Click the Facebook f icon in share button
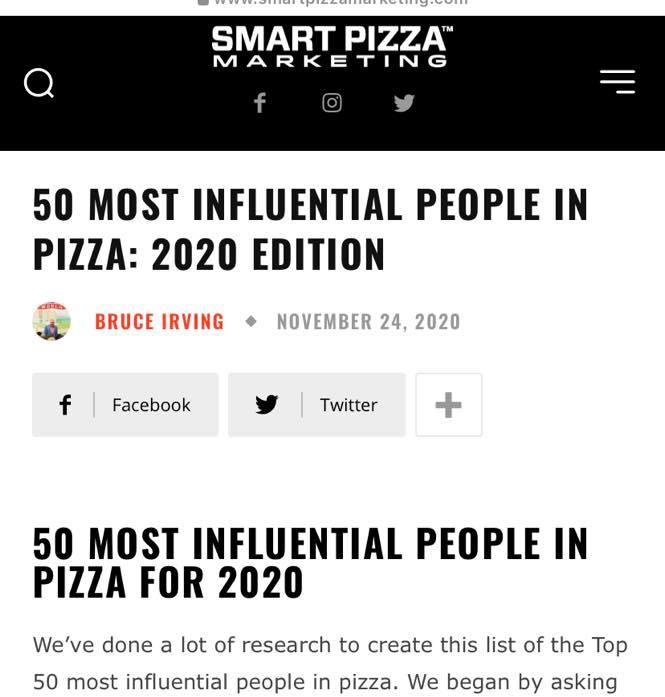This screenshot has width=665, height=697. pos(65,405)
